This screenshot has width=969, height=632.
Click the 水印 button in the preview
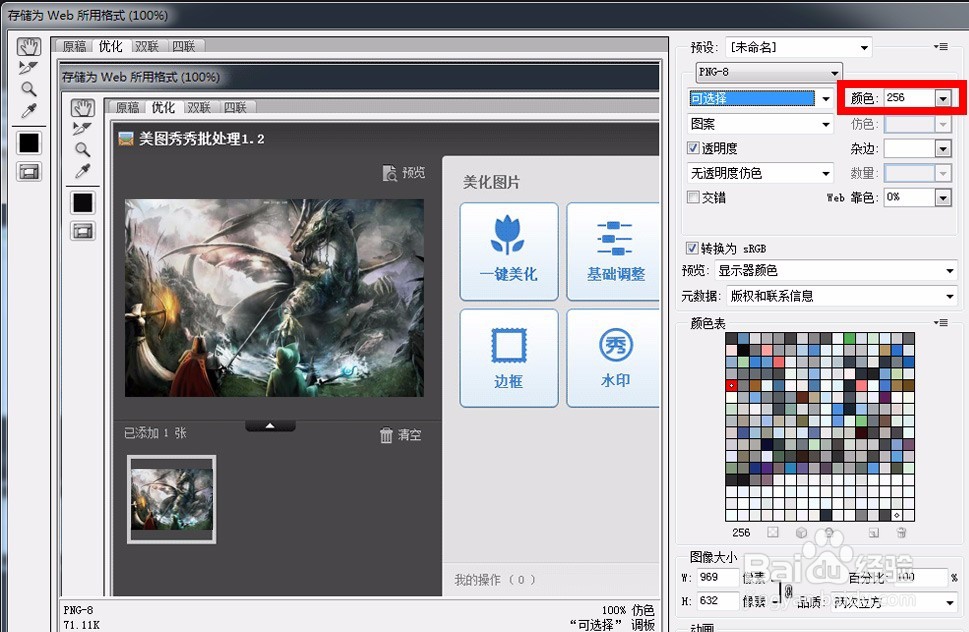613,358
